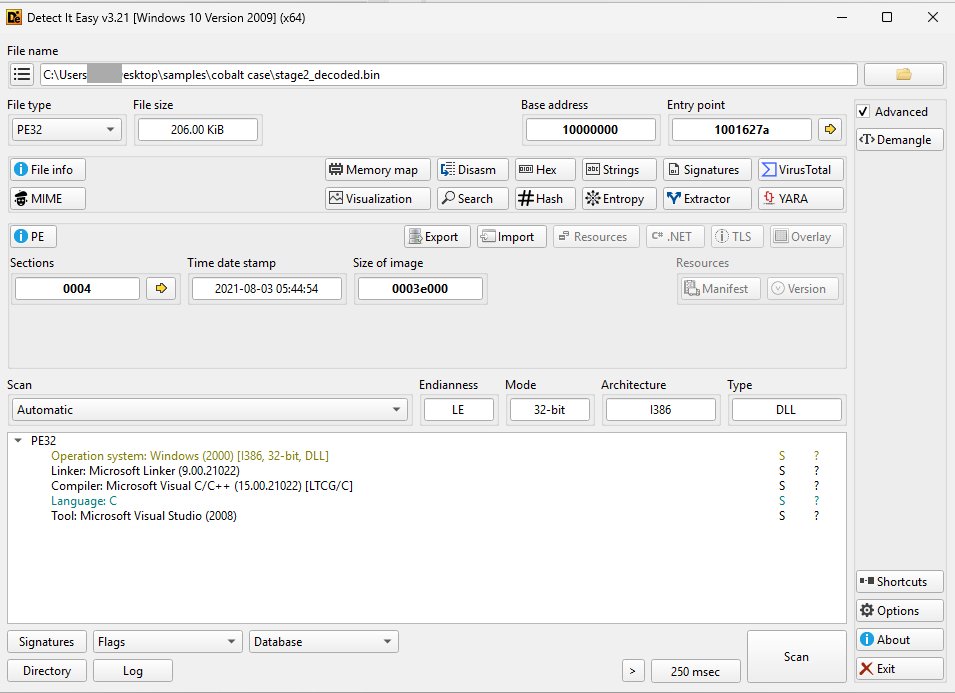The height and width of the screenshot is (693, 955).
Task: Open the MIME button
Action: [x=48, y=199]
